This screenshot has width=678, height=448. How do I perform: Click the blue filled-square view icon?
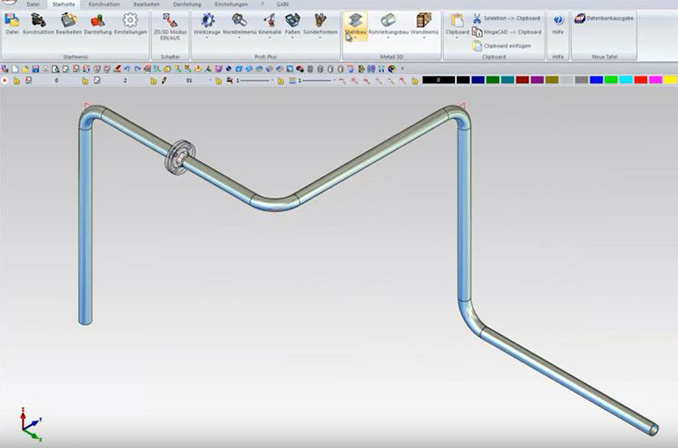point(289,69)
